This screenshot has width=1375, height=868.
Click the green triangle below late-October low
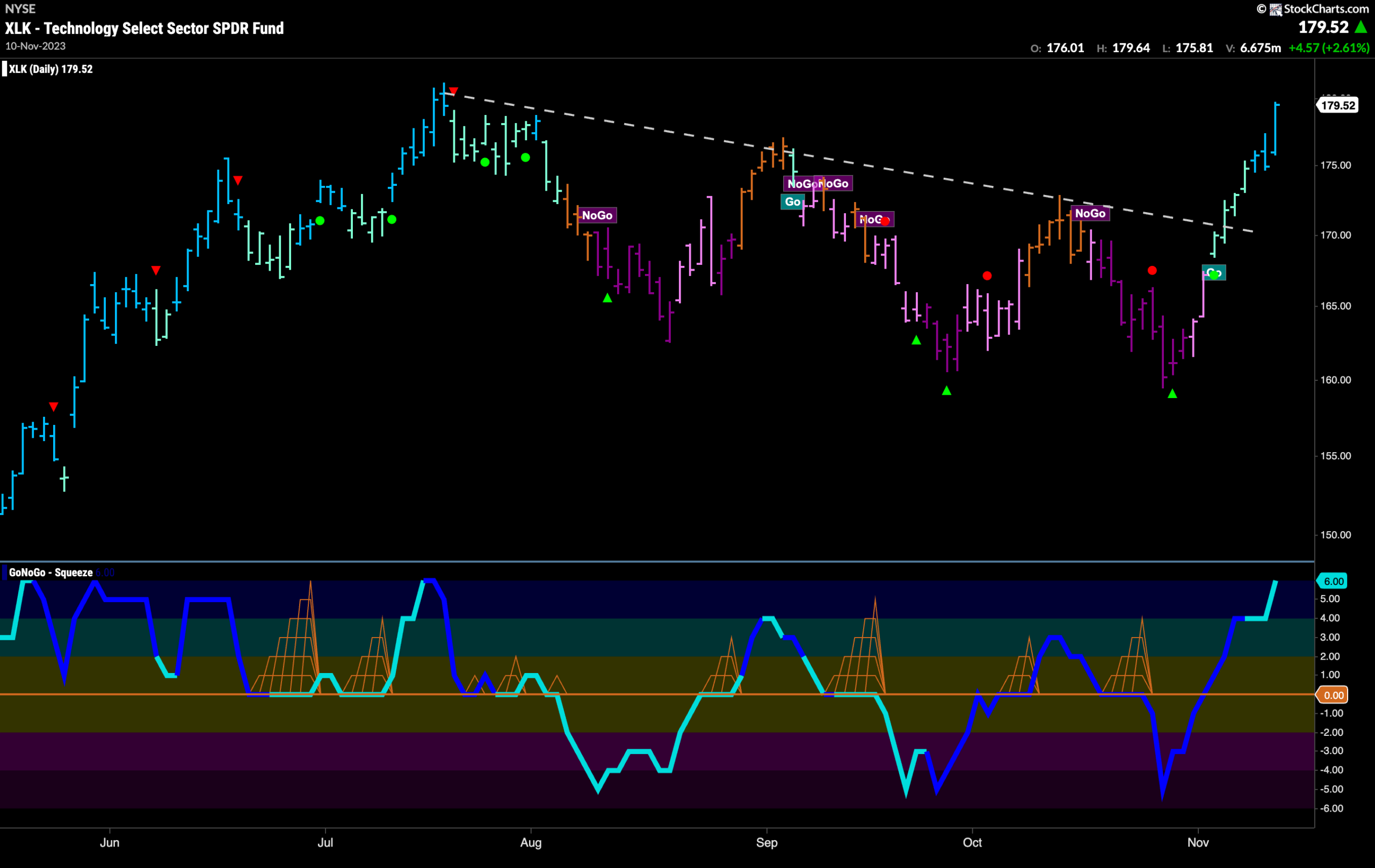(1173, 394)
